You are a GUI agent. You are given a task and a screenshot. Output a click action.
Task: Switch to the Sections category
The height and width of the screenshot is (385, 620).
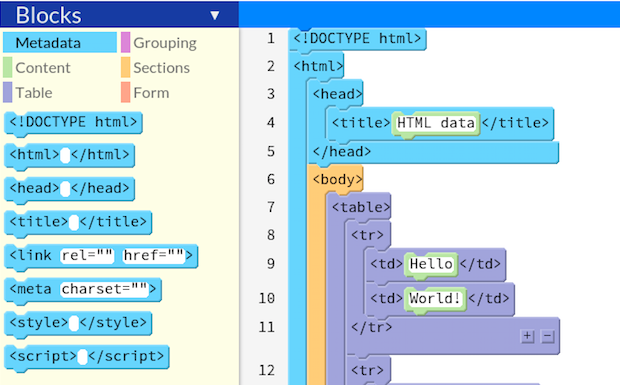click(x=161, y=68)
